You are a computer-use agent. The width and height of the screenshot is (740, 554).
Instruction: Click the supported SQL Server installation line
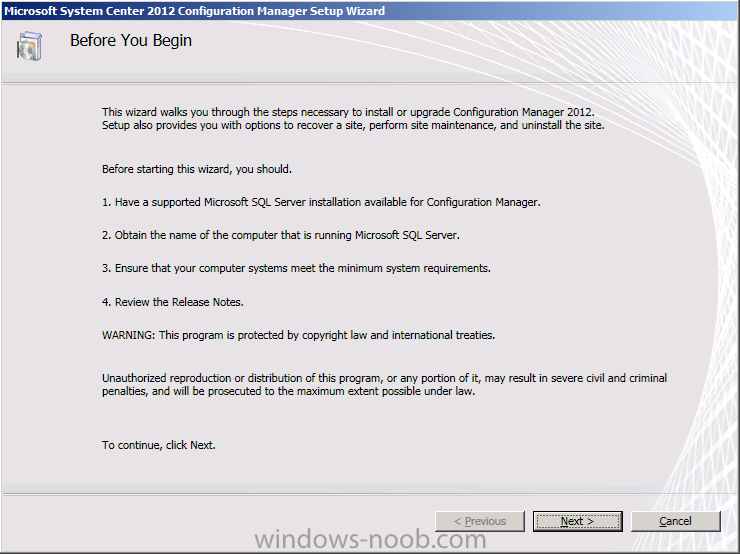click(x=321, y=202)
